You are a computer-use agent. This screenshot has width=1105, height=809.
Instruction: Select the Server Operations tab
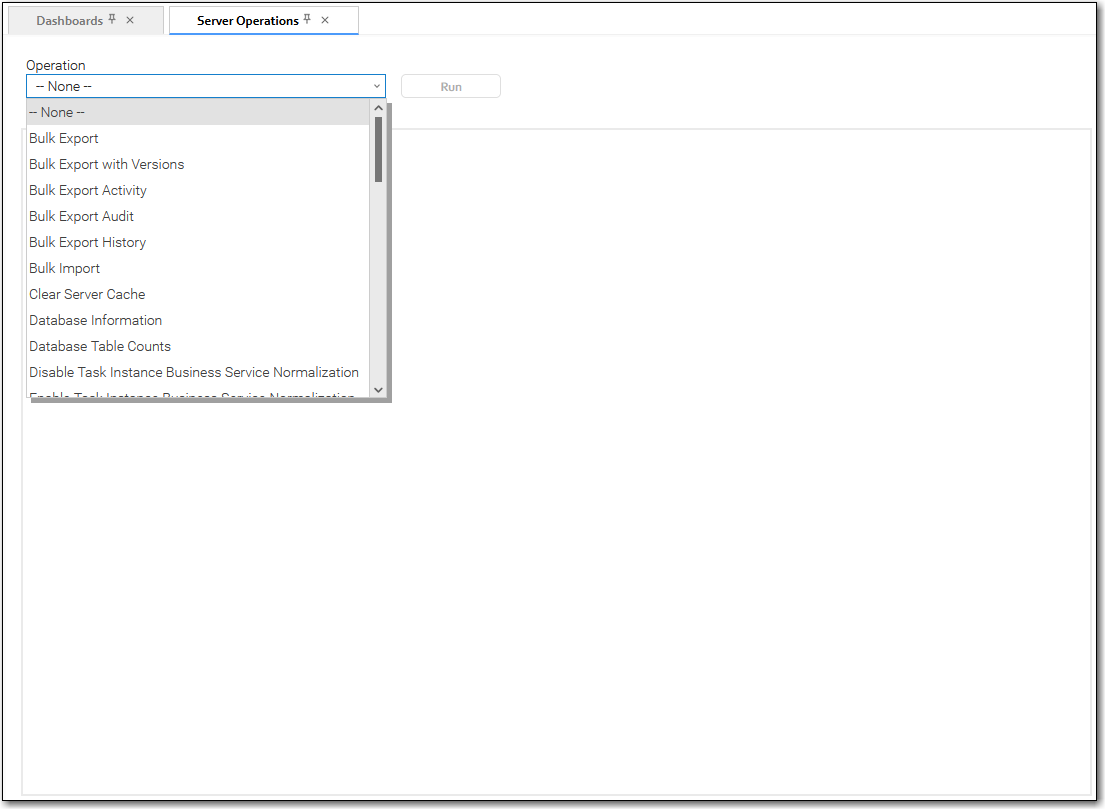247,20
